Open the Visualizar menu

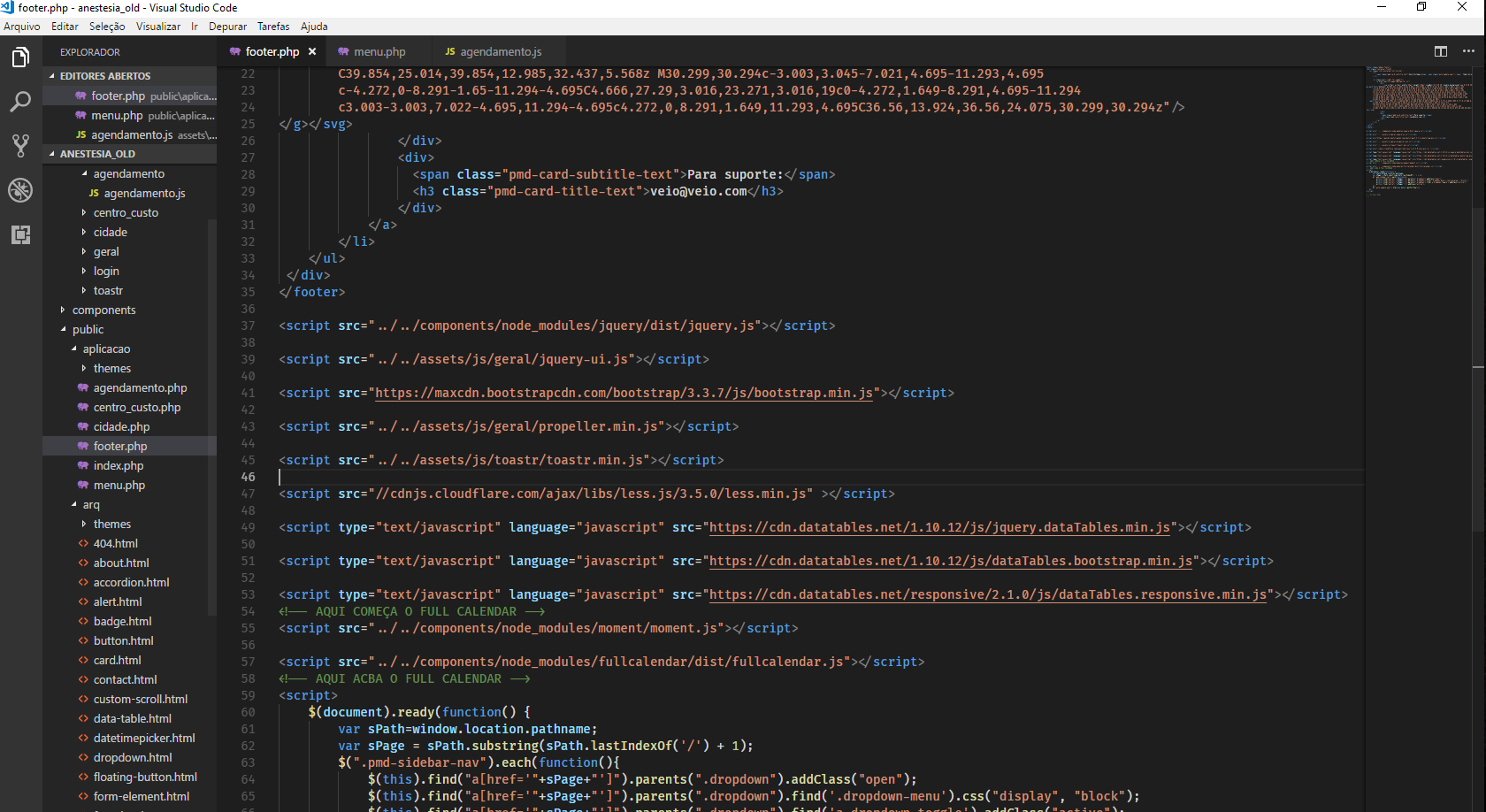coord(158,27)
